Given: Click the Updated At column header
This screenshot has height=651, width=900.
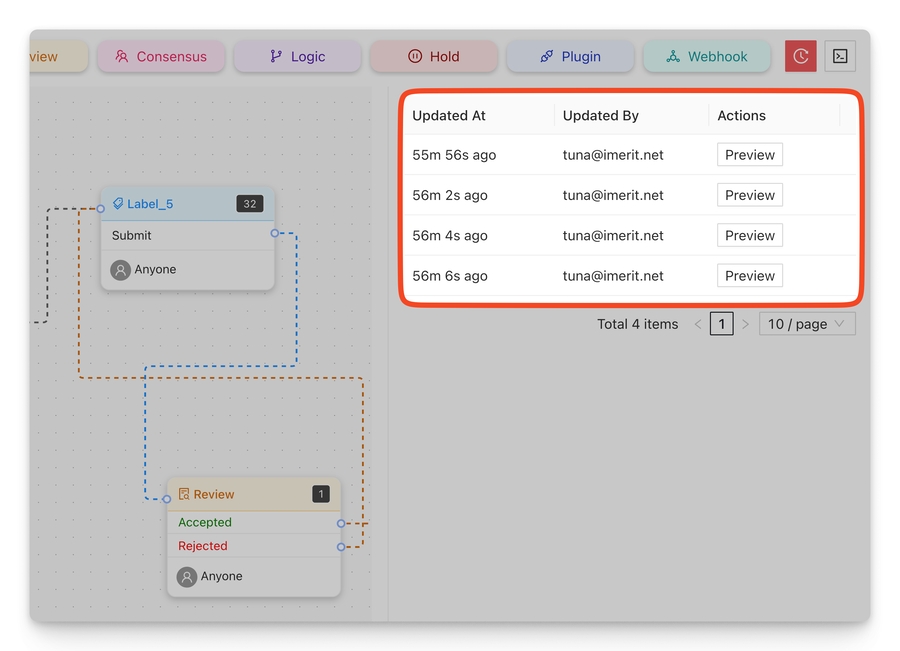Looking at the screenshot, I should tap(449, 116).
